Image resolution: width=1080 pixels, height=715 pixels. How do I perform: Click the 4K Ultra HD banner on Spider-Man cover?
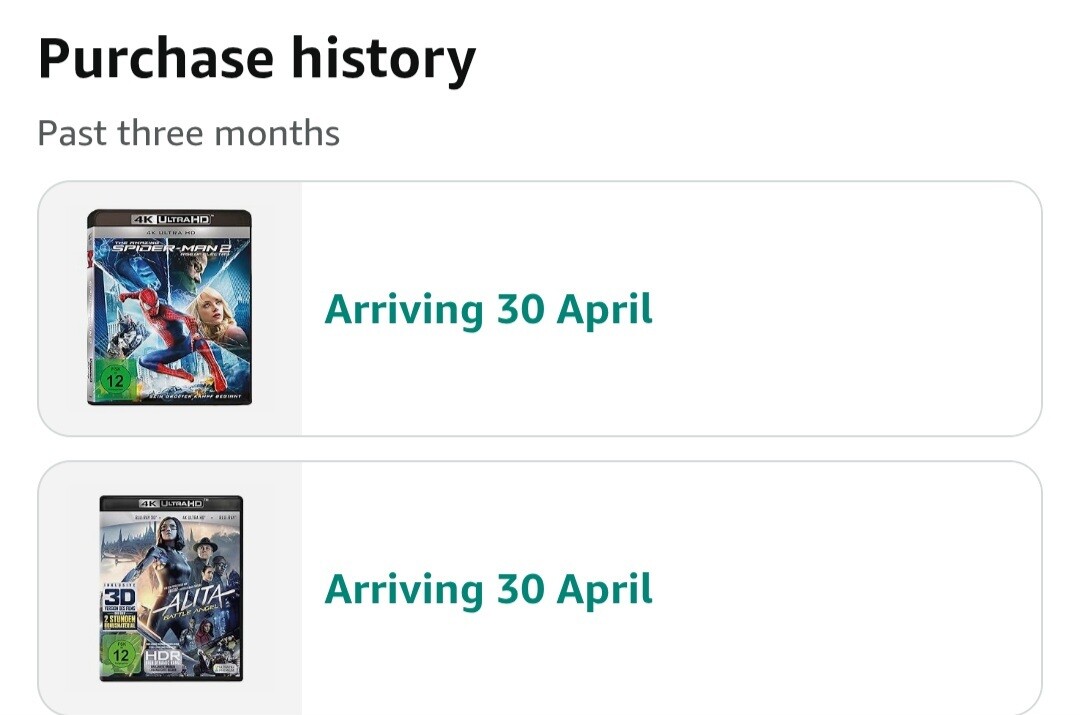point(168,218)
